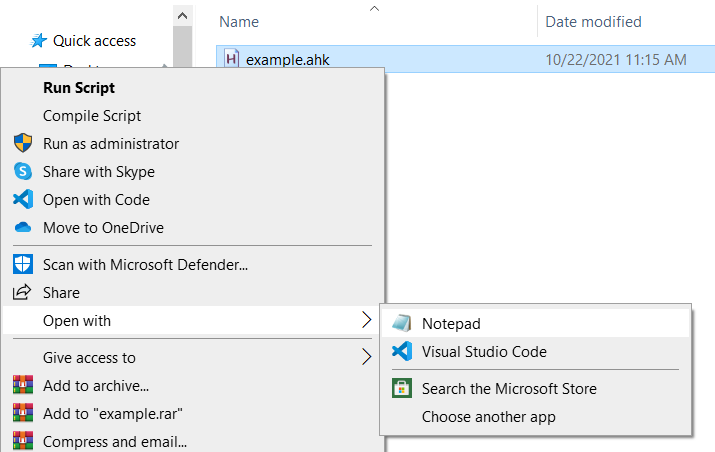
Task: Expand the Give access to submenu arrow
Action: [367, 357]
